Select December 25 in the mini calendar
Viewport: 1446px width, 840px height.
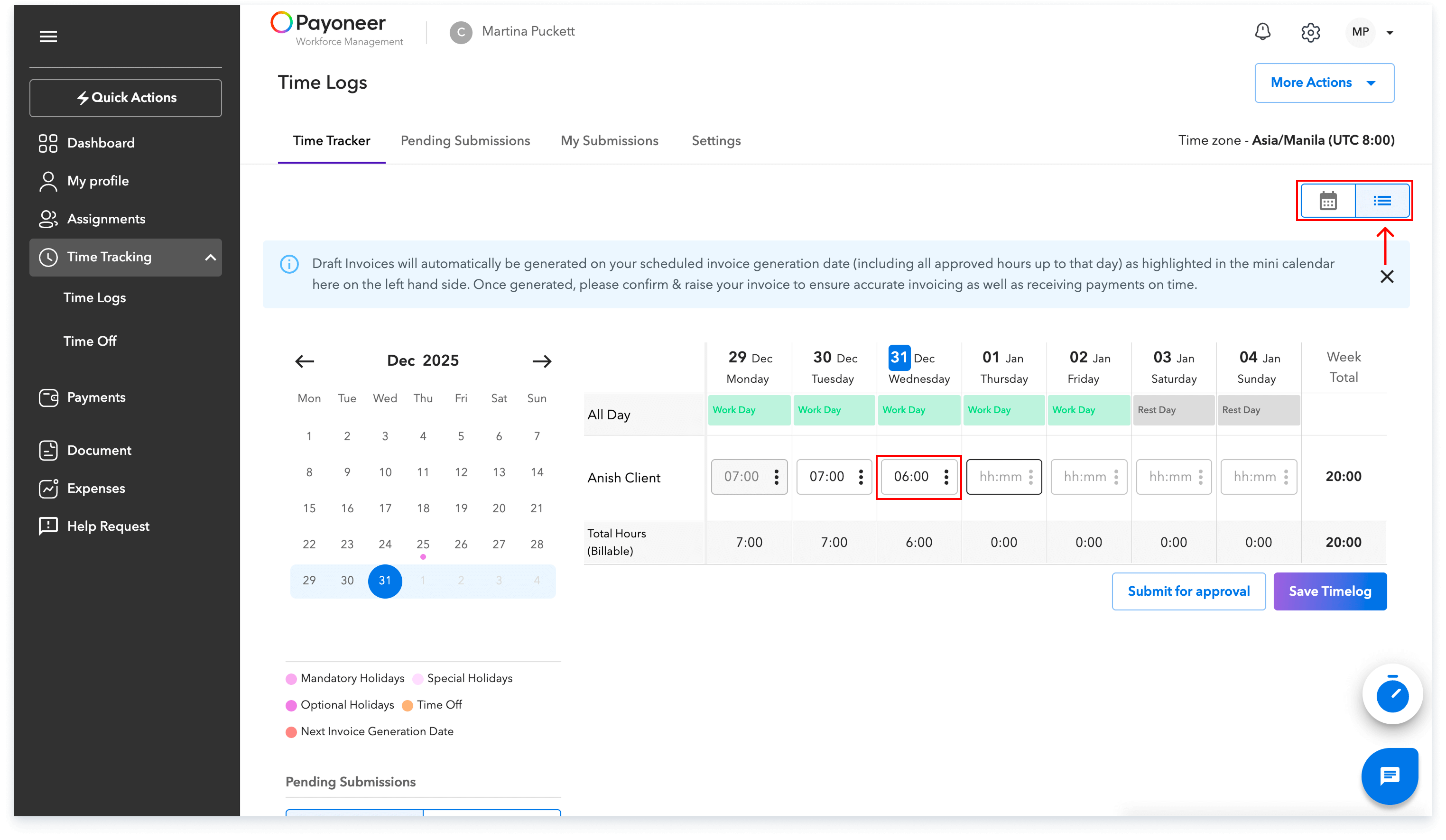[423, 544]
